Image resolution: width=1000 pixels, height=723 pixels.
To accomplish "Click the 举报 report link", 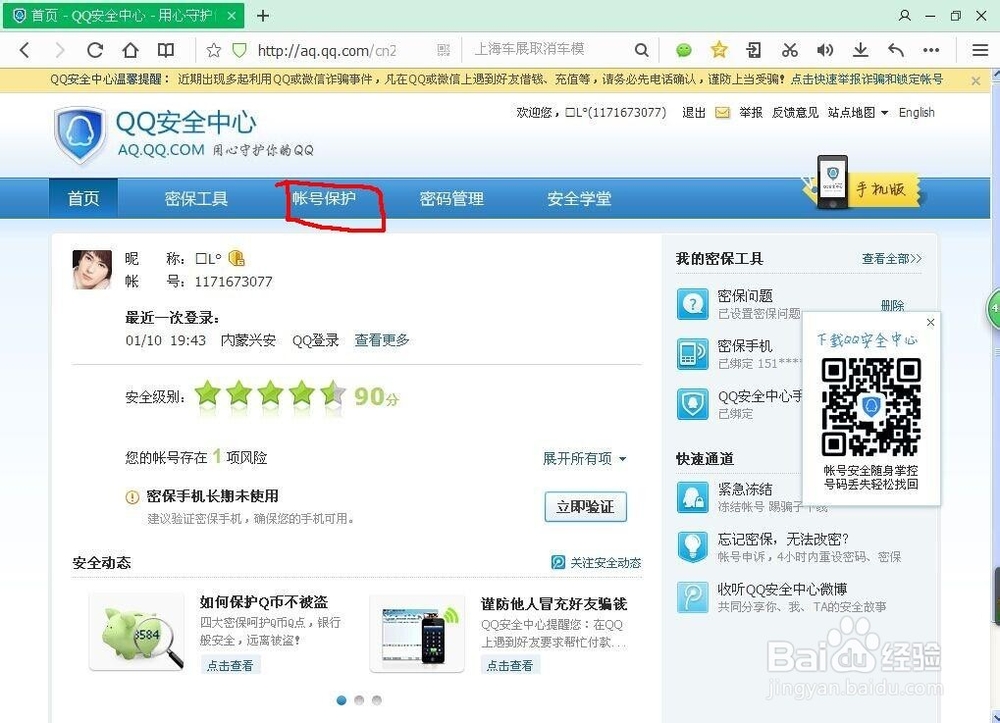I will click(x=751, y=113).
